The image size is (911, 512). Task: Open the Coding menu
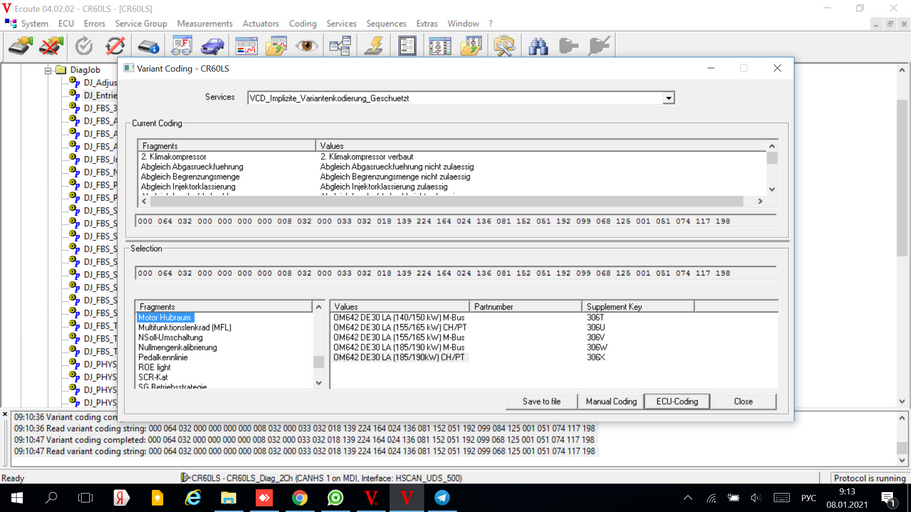click(x=303, y=24)
